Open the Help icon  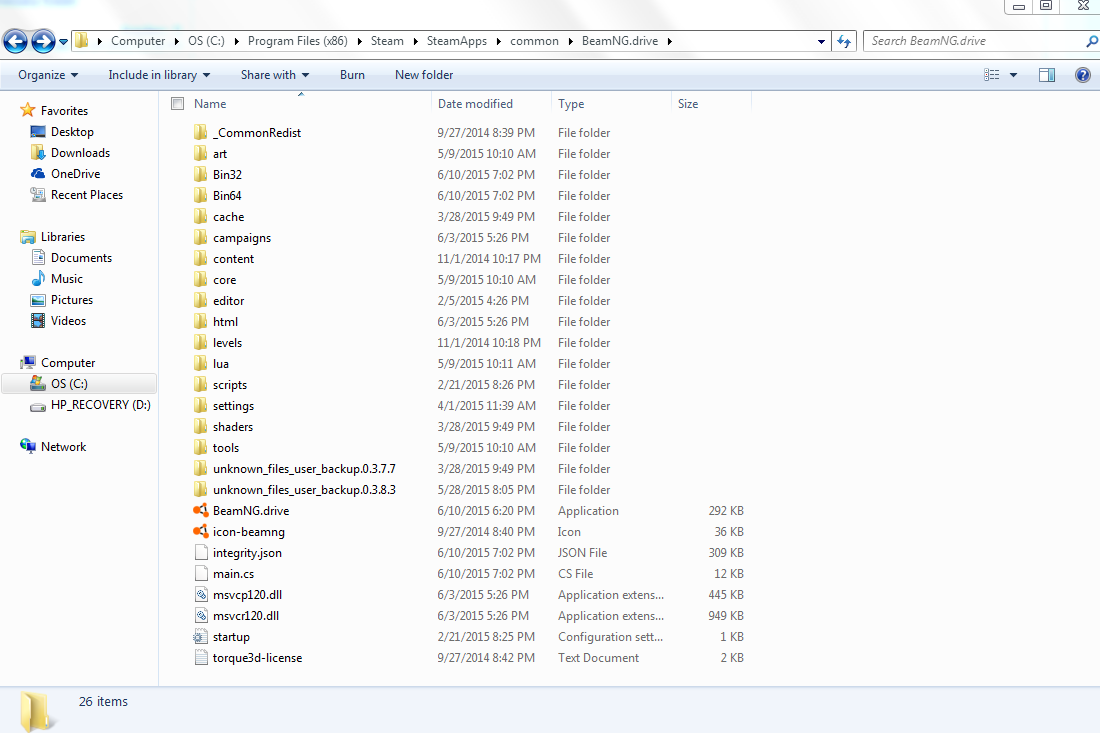click(1082, 75)
